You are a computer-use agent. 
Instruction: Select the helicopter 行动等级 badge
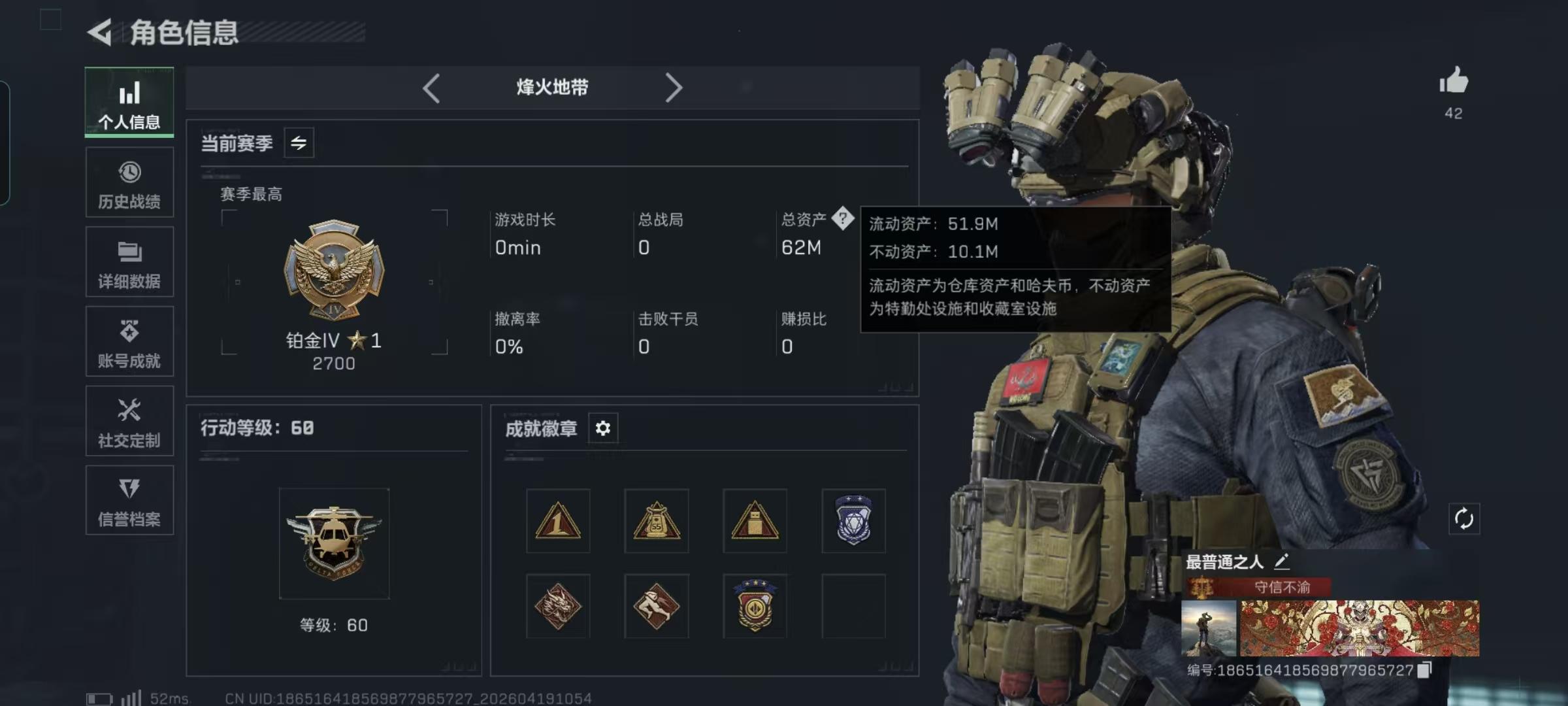[x=334, y=544]
